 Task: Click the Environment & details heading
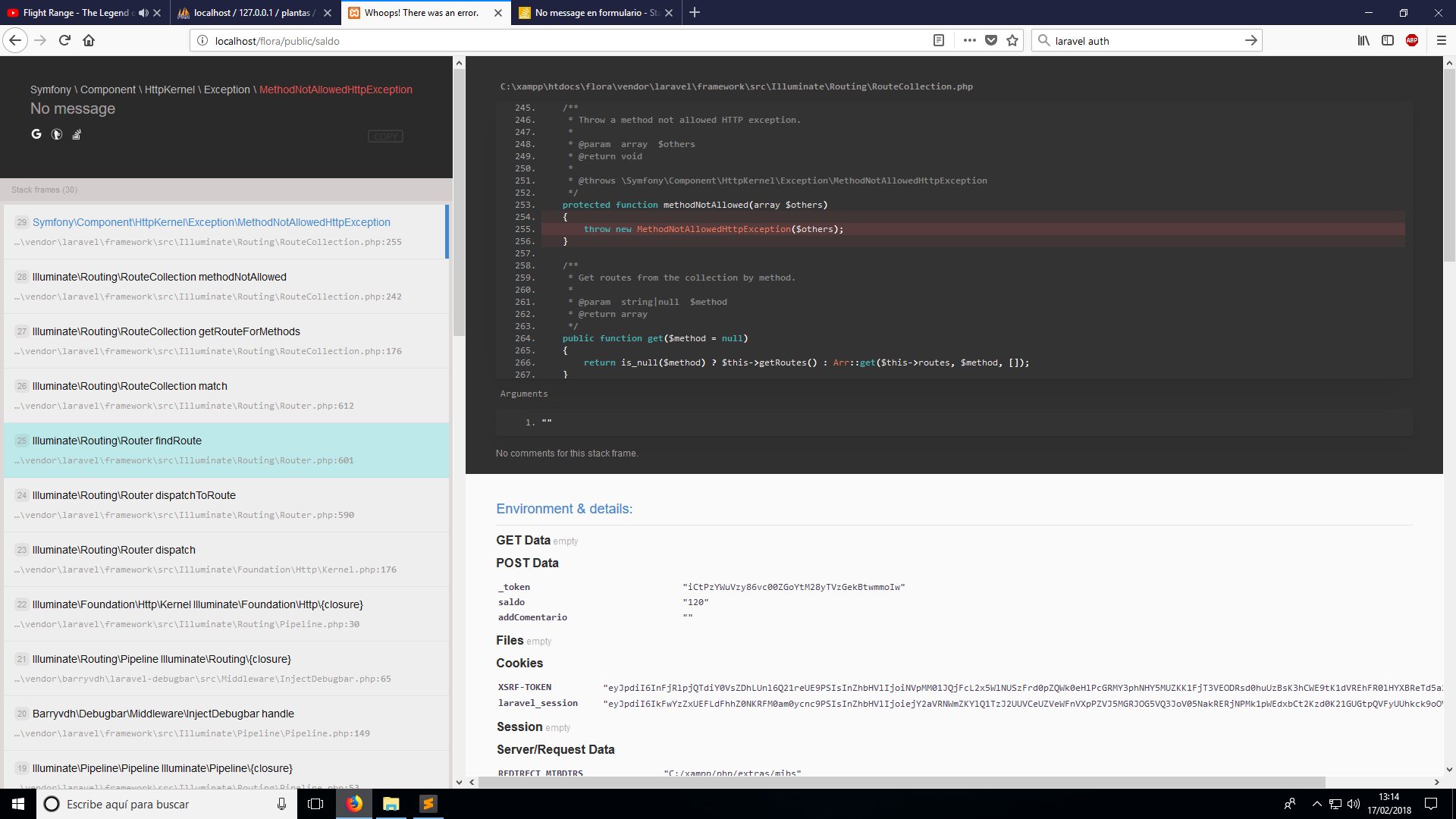(x=564, y=509)
